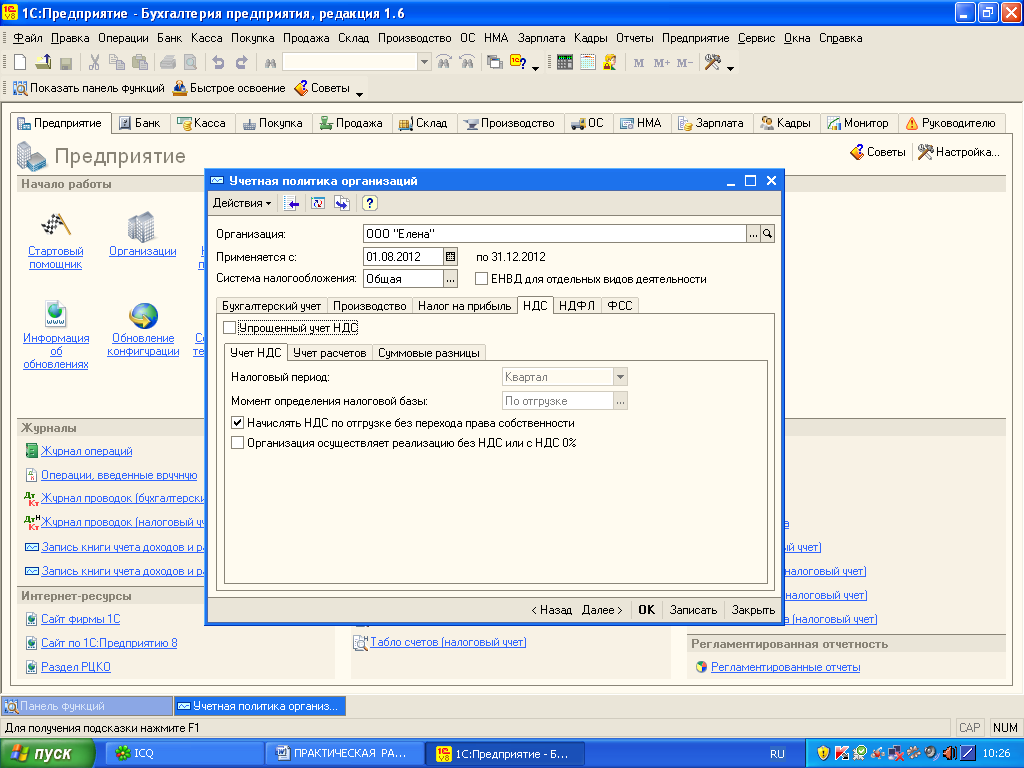Open Регламентированные отчеты link

click(785, 667)
